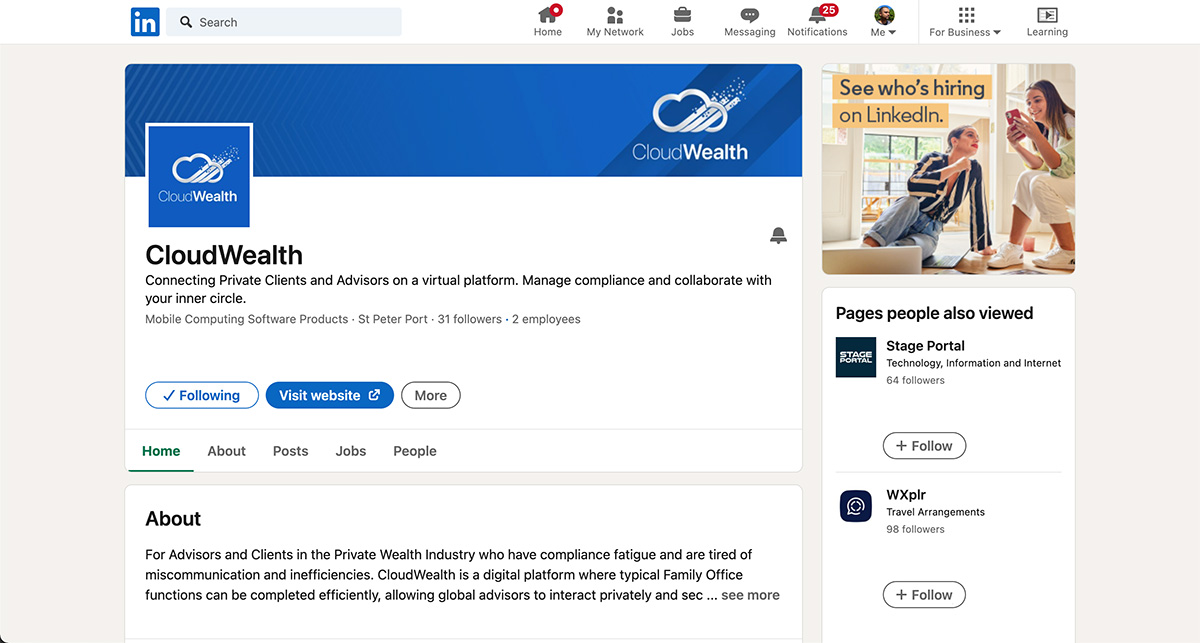Viewport: 1200px width, 643px height.
Task: Open the Messaging icon
Action: [749, 15]
